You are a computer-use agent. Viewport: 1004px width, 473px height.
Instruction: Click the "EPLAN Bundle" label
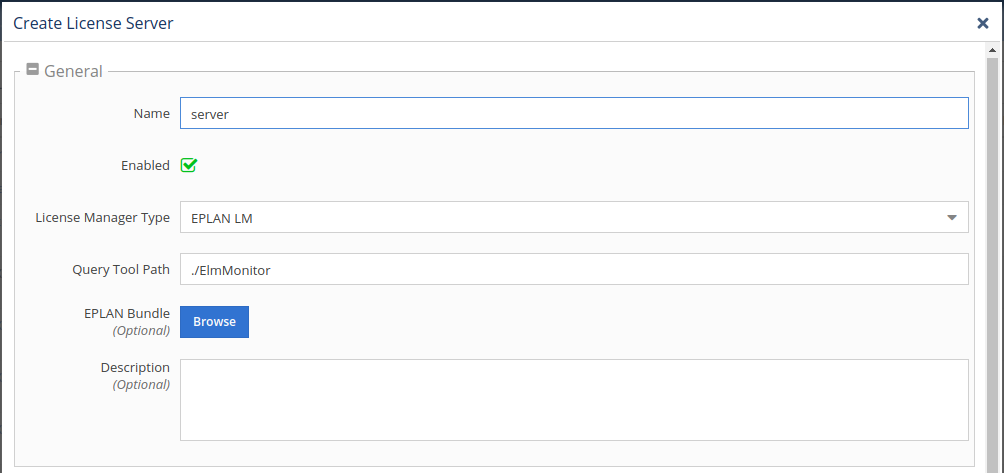pyautogui.click(x=127, y=314)
